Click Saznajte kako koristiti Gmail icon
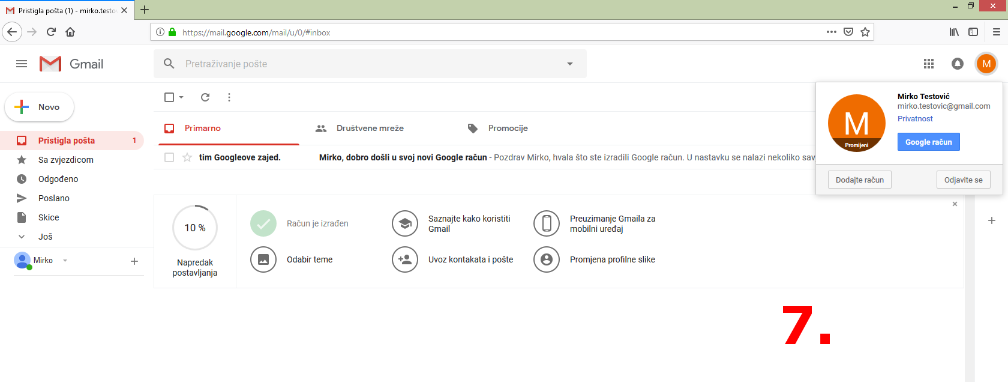The height and width of the screenshot is (382, 1008). click(x=404, y=223)
